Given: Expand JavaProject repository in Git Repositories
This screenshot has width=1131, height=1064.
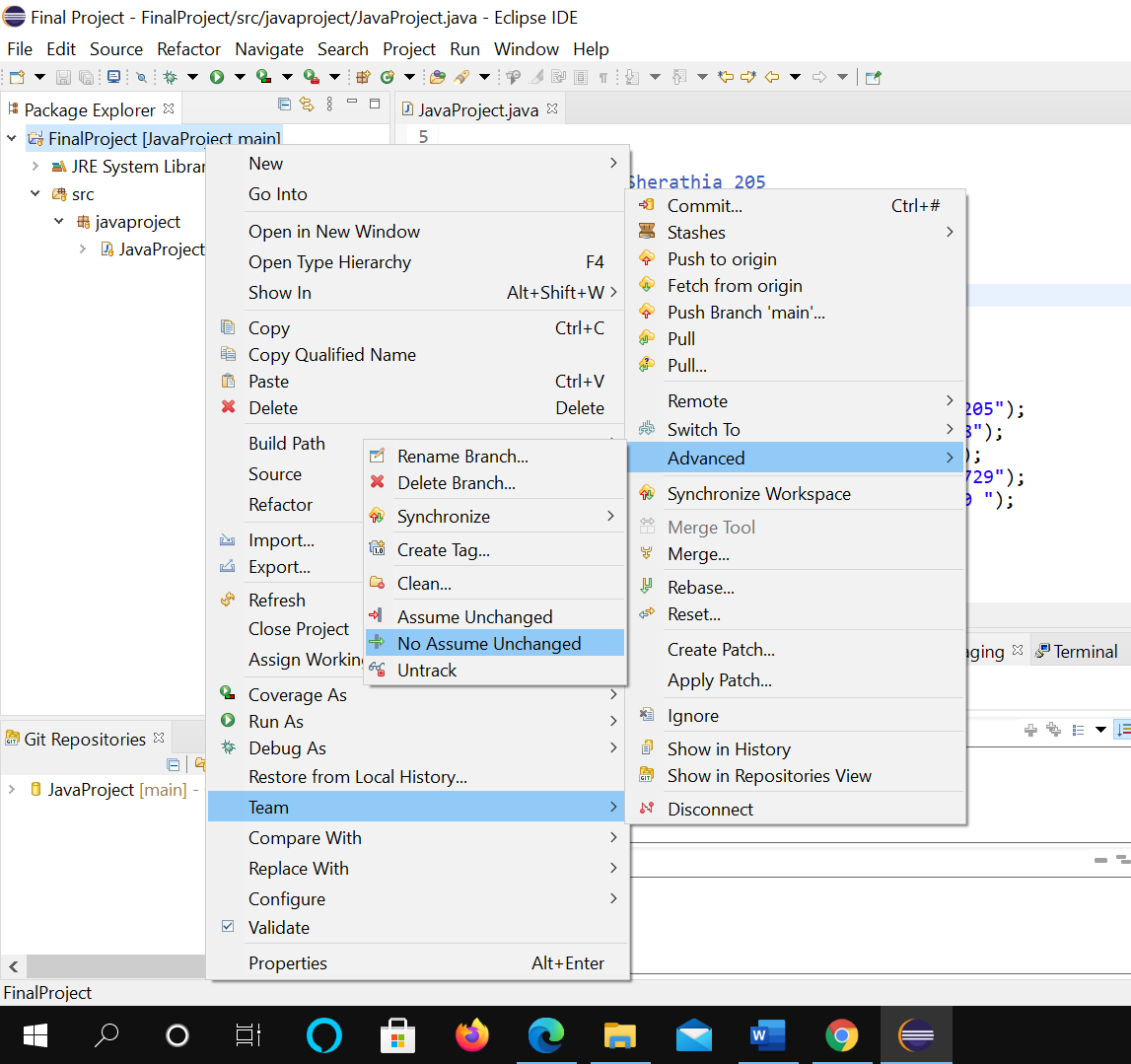Looking at the screenshot, I should (x=12, y=790).
